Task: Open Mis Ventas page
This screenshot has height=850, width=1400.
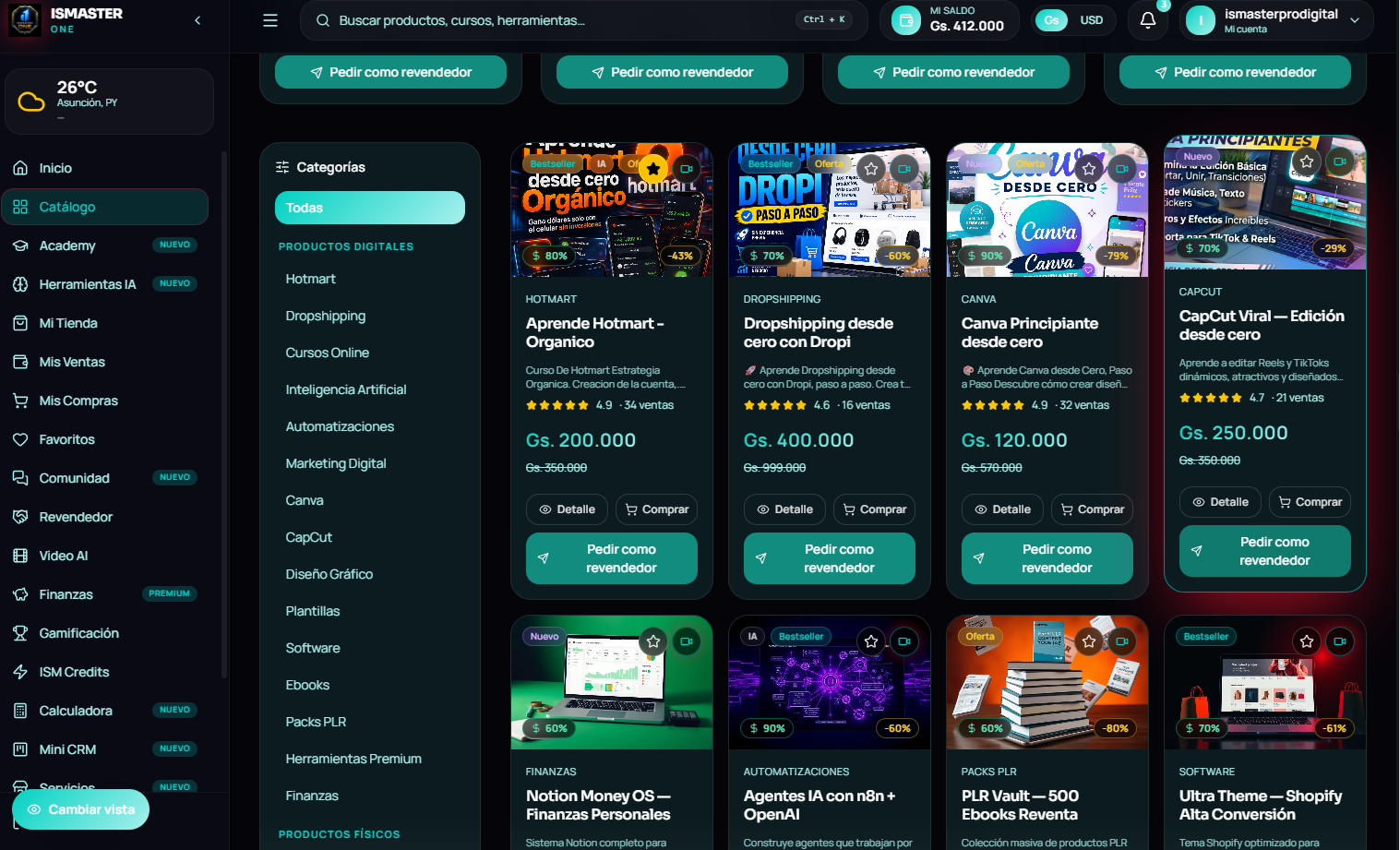Action: [104, 362]
